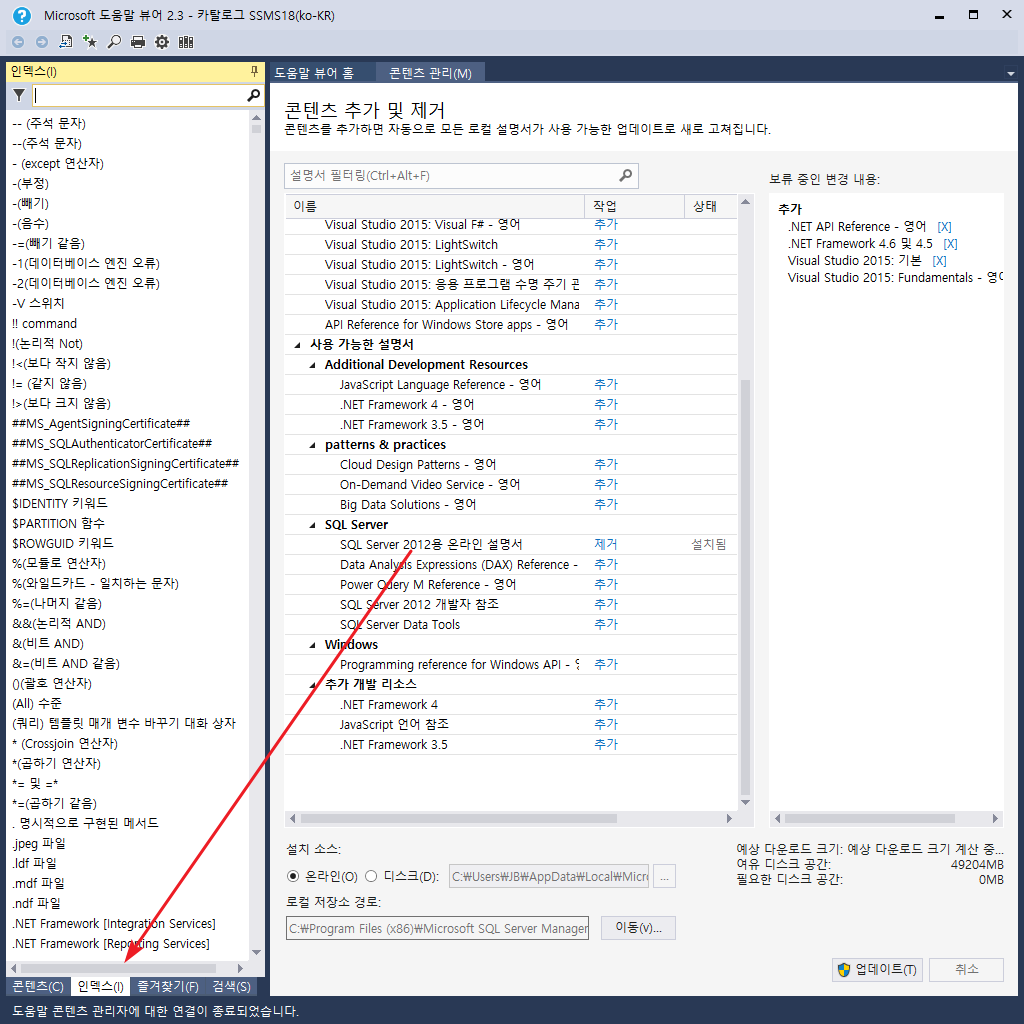Select '* (Crossjoin 연산자)' index entry
The height and width of the screenshot is (1024, 1024).
click(x=65, y=744)
